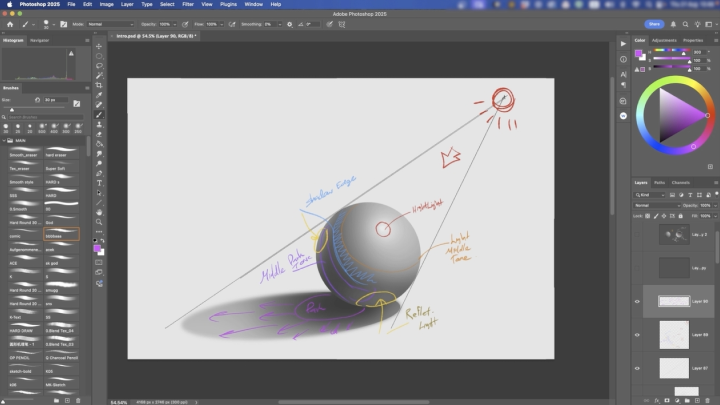
Task: Hide Layer 90 using its eye icon
Action: coord(638,300)
